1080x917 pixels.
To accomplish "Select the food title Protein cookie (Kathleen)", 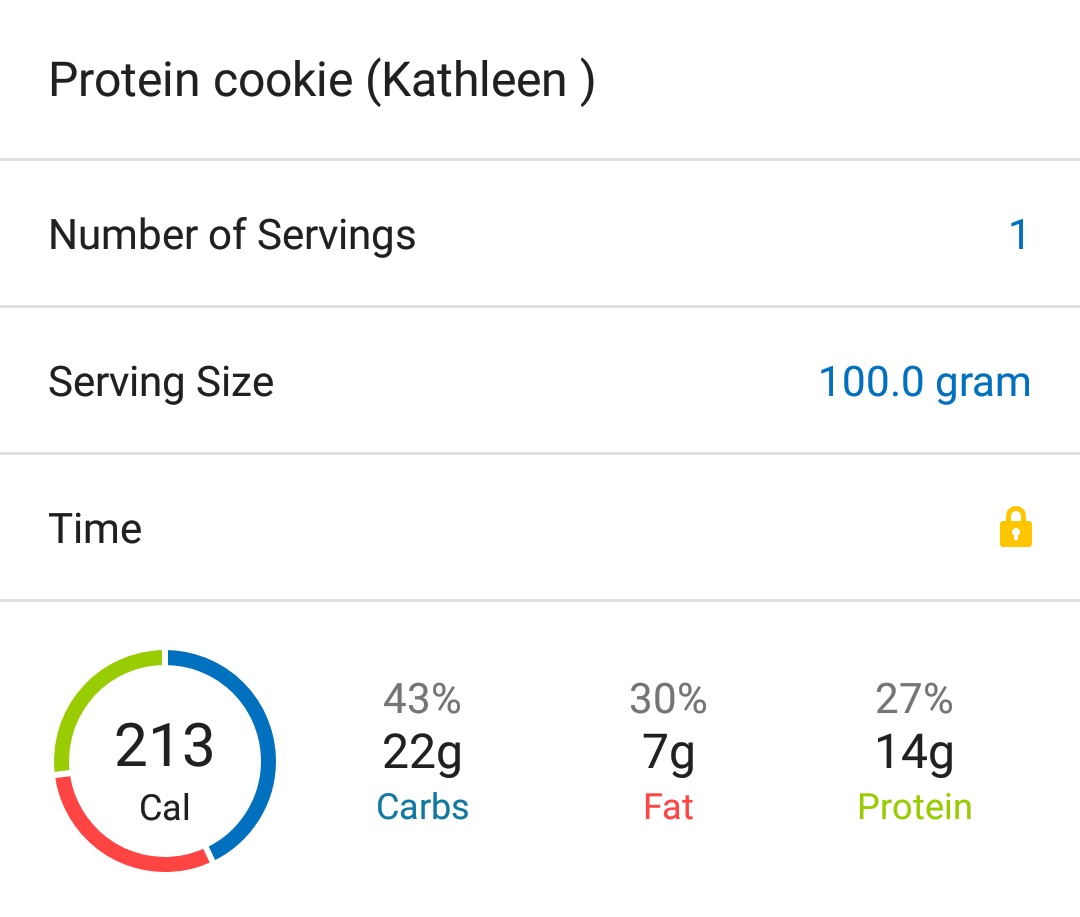I will pyautogui.click(x=321, y=80).
